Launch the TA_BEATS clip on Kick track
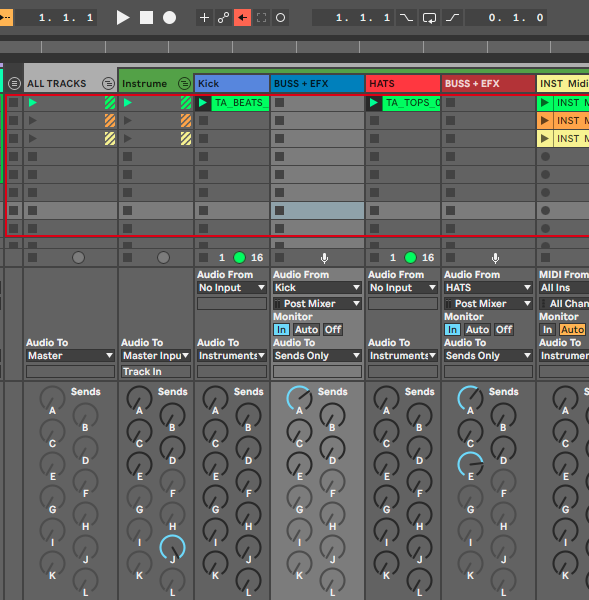Viewport: 589px width, 600px height. pyautogui.click(x=203, y=103)
